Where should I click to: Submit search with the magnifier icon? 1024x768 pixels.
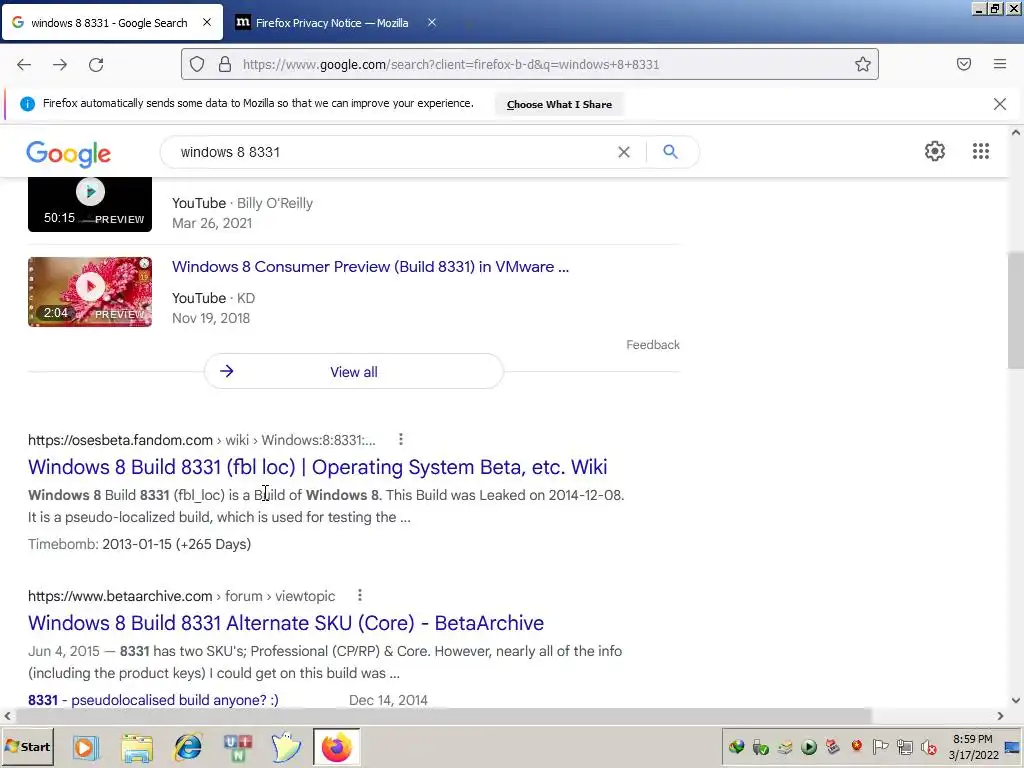tap(670, 152)
